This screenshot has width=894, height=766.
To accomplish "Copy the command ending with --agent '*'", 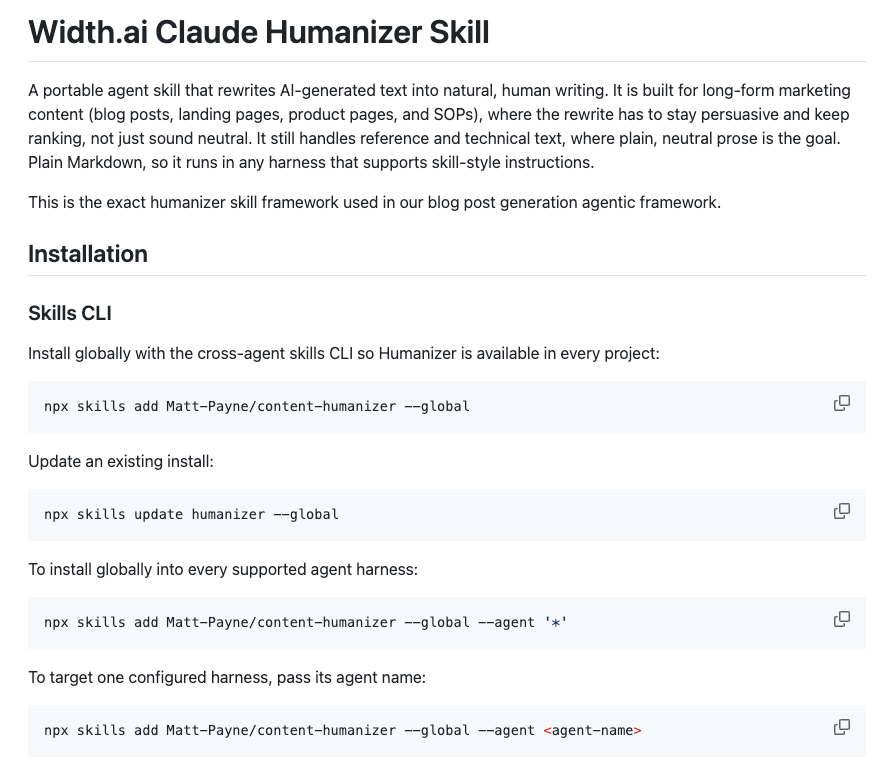I will click(x=842, y=619).
